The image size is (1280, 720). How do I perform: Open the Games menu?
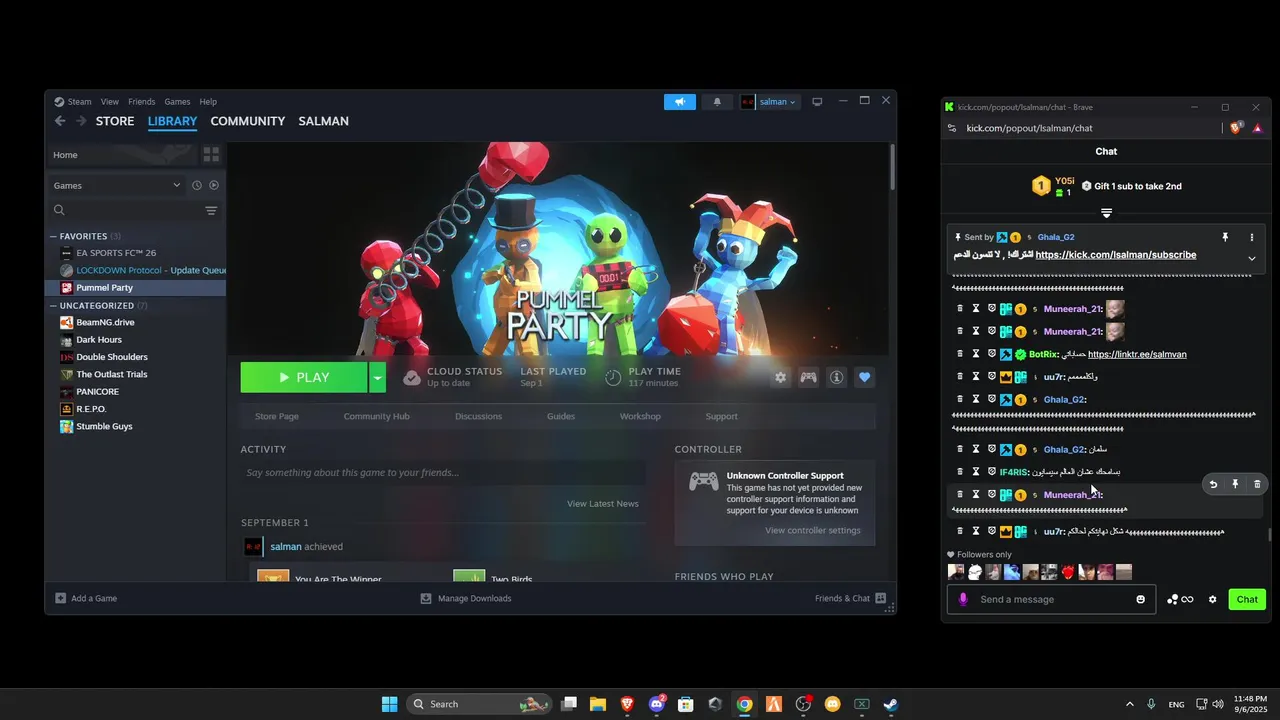click(177, 102)
